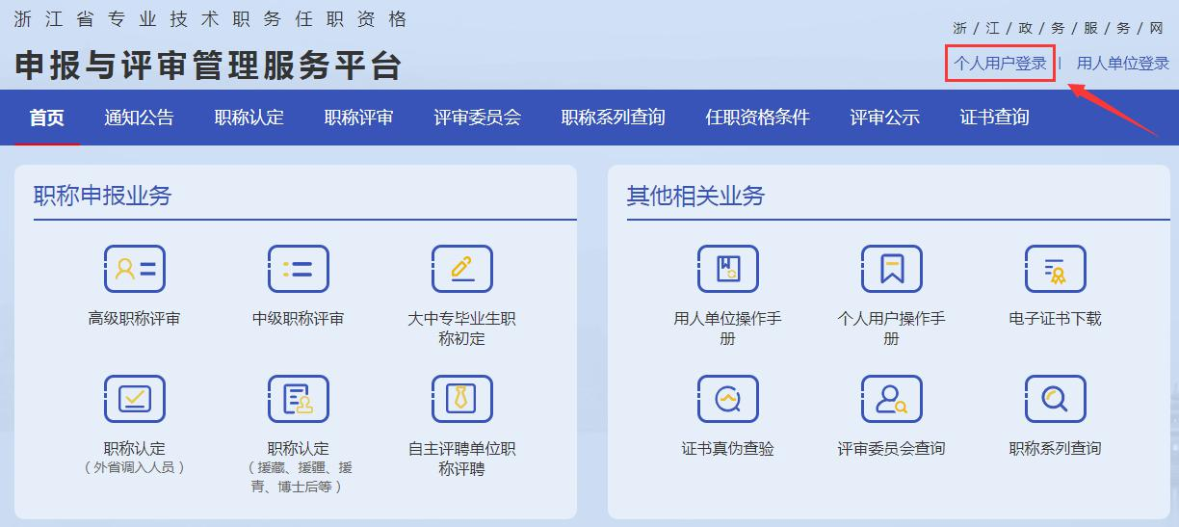Go to the 首页 tab
Screen dimensions: 1179x527
pyautogui.click(x=47, y=118)
